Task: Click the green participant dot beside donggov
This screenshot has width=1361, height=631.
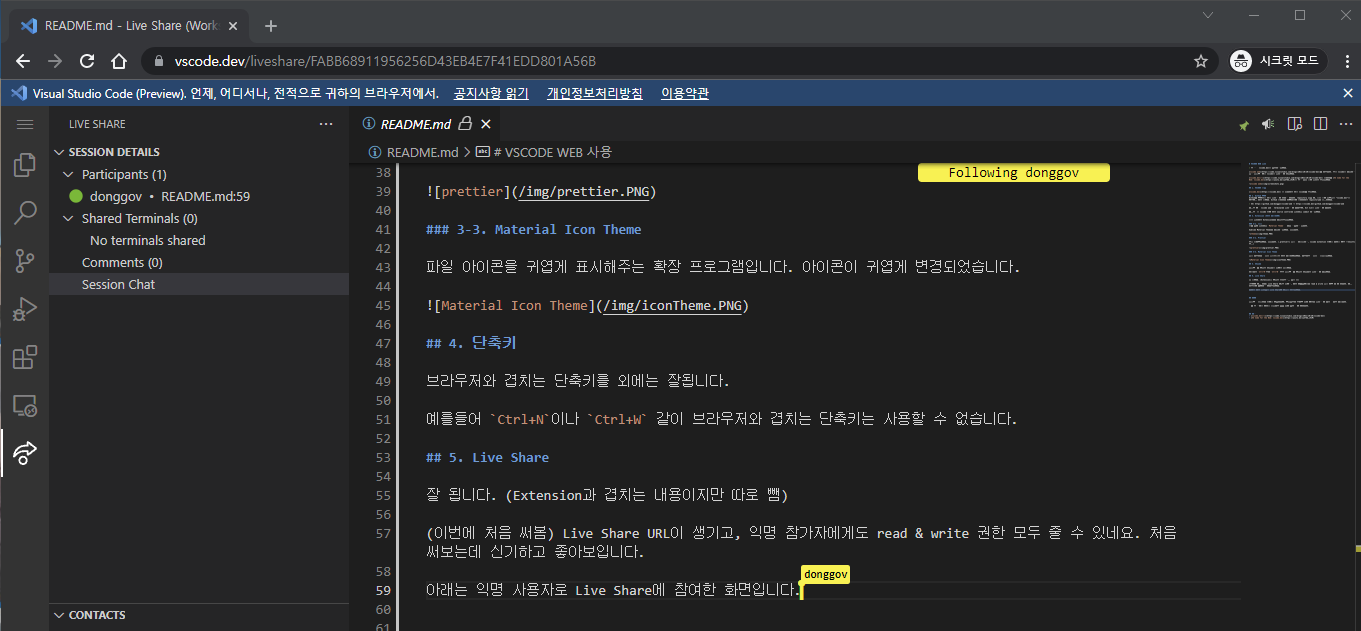Action: point(76,196)
